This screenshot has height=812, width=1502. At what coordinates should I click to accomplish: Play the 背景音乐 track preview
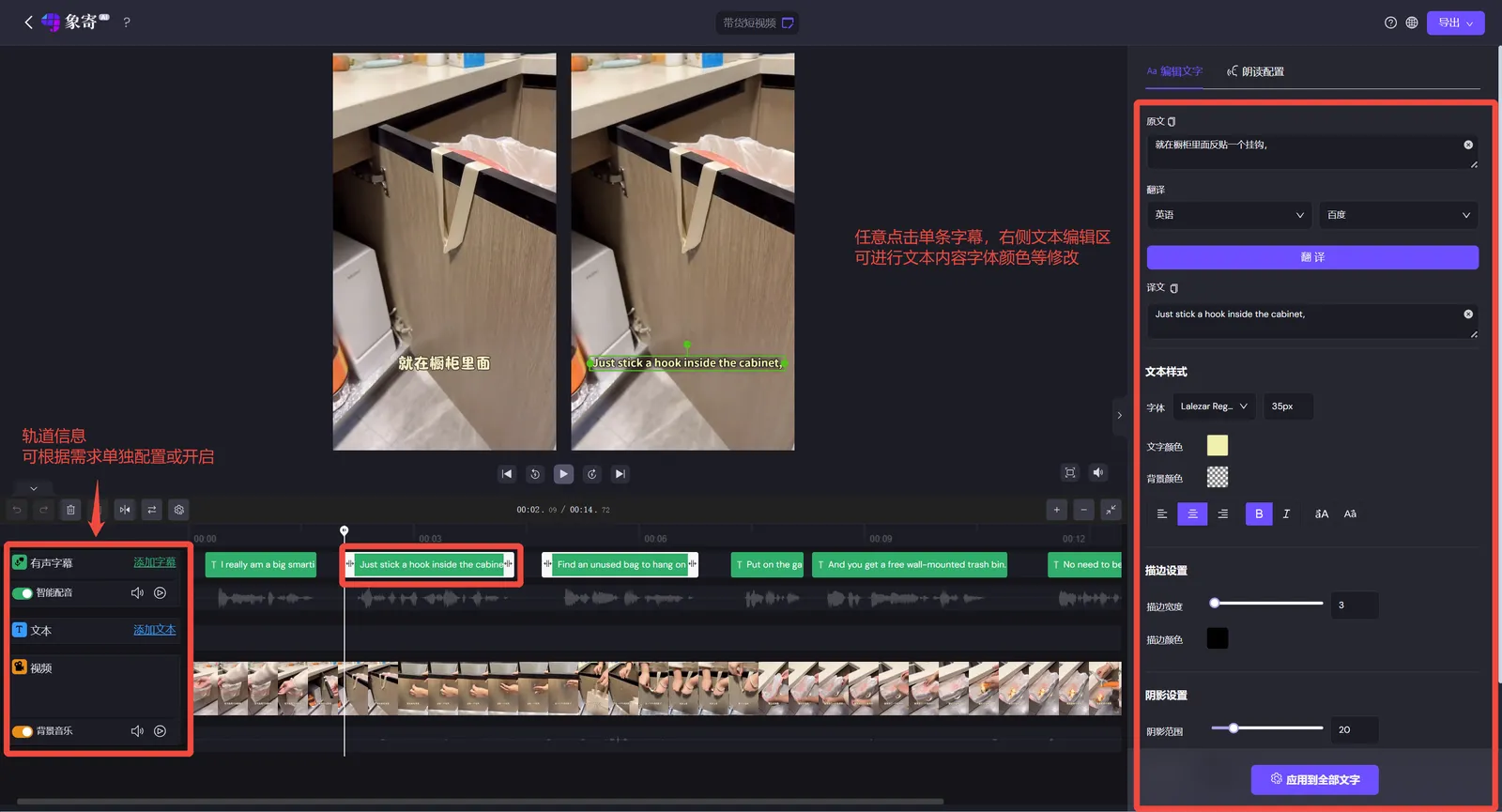click(x=161, y=731)
